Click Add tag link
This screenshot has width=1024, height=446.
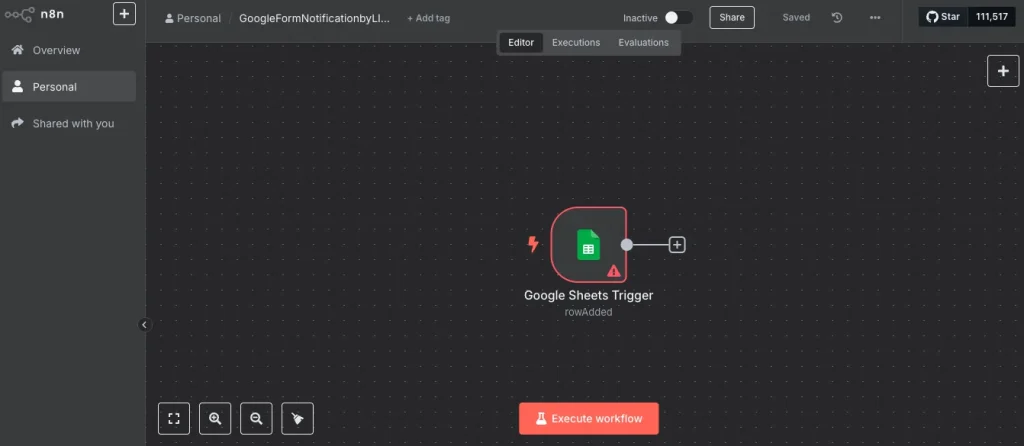click(428, 18)
